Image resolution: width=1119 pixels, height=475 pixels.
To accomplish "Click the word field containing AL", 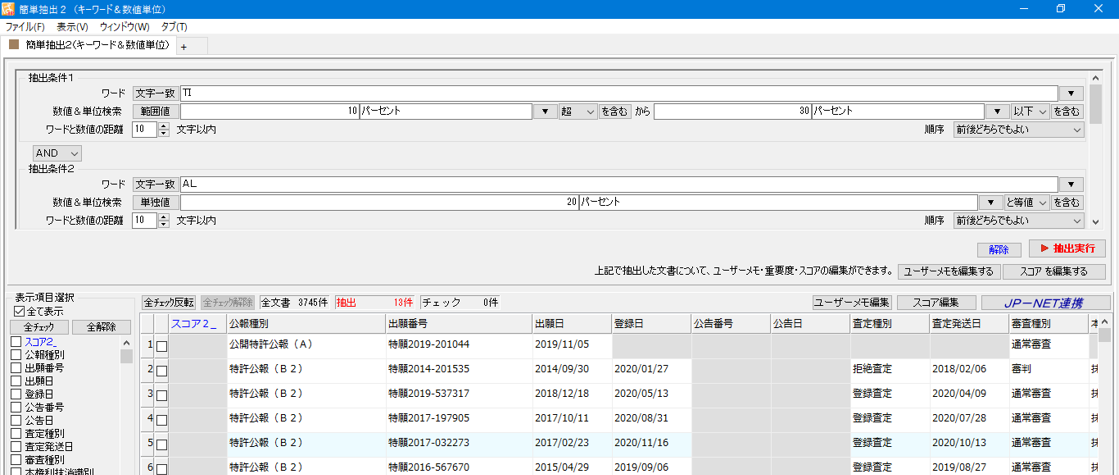I will tap(619, 184).
